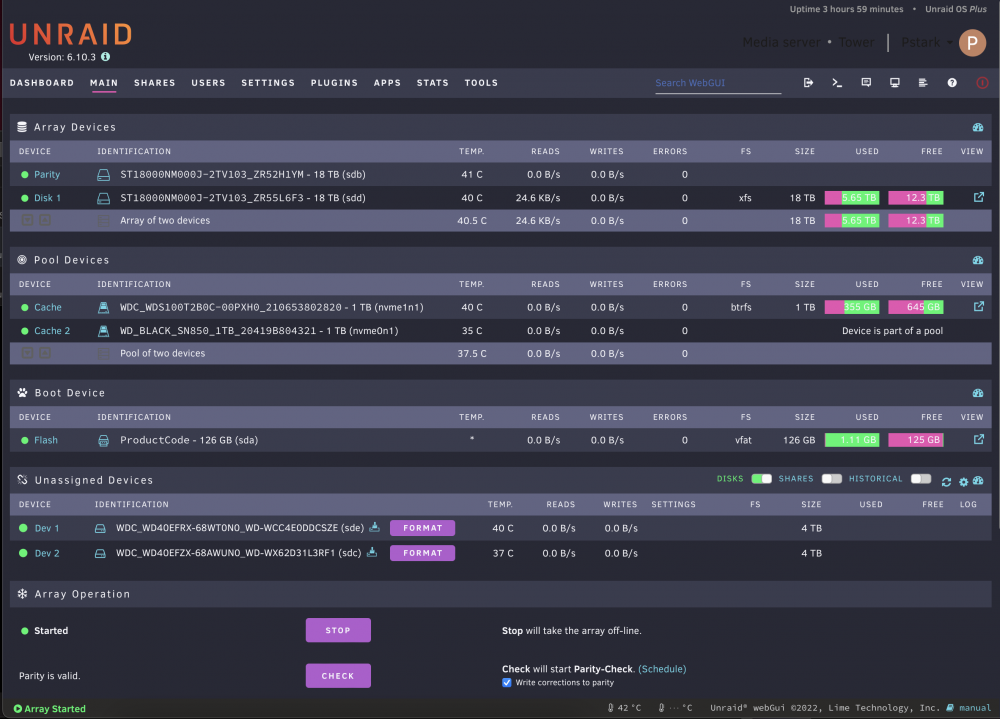Click the feedback speech bubble icon
1000x719 pixels.
coord(866,83)
